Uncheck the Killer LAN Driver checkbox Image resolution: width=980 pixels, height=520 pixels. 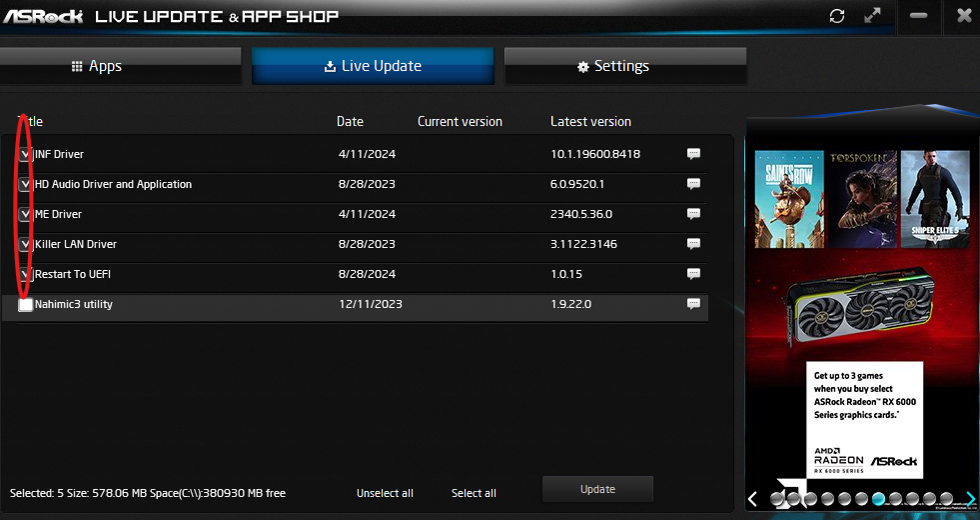[25, 244]
